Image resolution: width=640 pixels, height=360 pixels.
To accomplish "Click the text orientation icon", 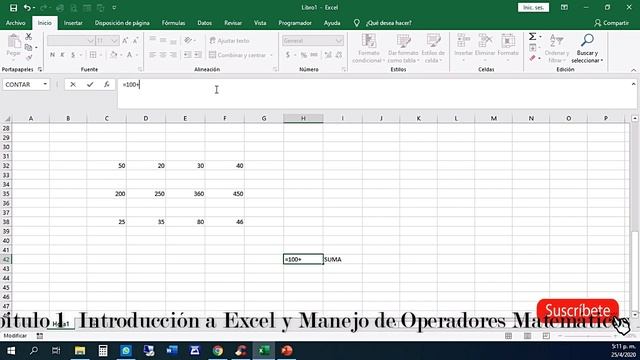I will pyautogui.click(x=188, y=40).
